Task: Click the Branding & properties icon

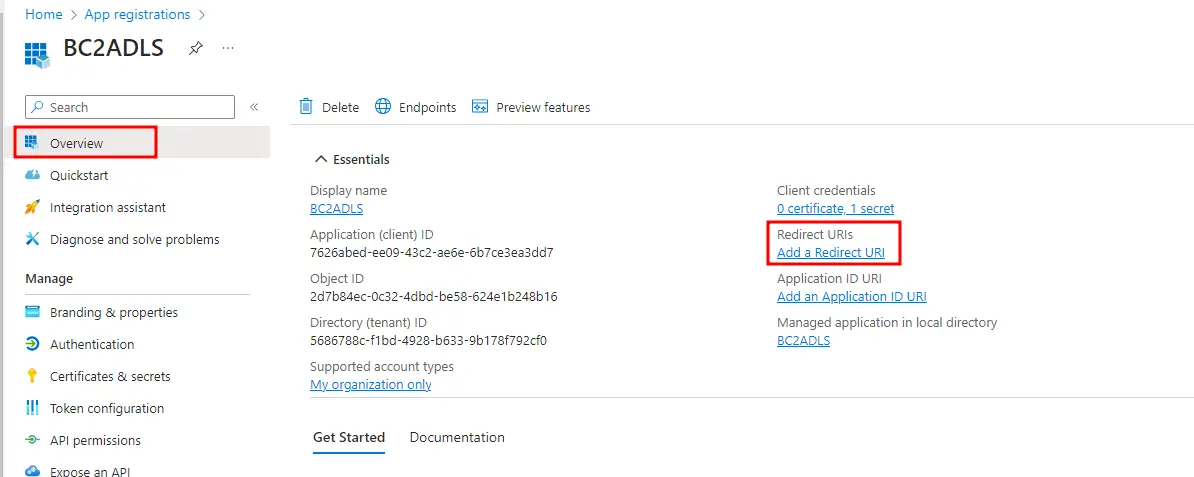Action: [32, 312]
